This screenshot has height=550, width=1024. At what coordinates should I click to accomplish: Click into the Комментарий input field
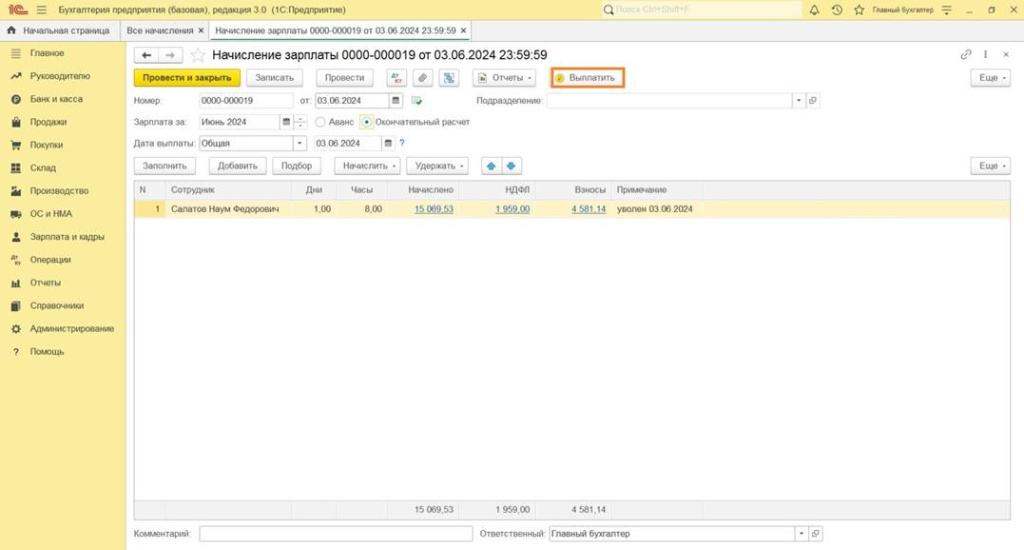(x=335, y=534)
